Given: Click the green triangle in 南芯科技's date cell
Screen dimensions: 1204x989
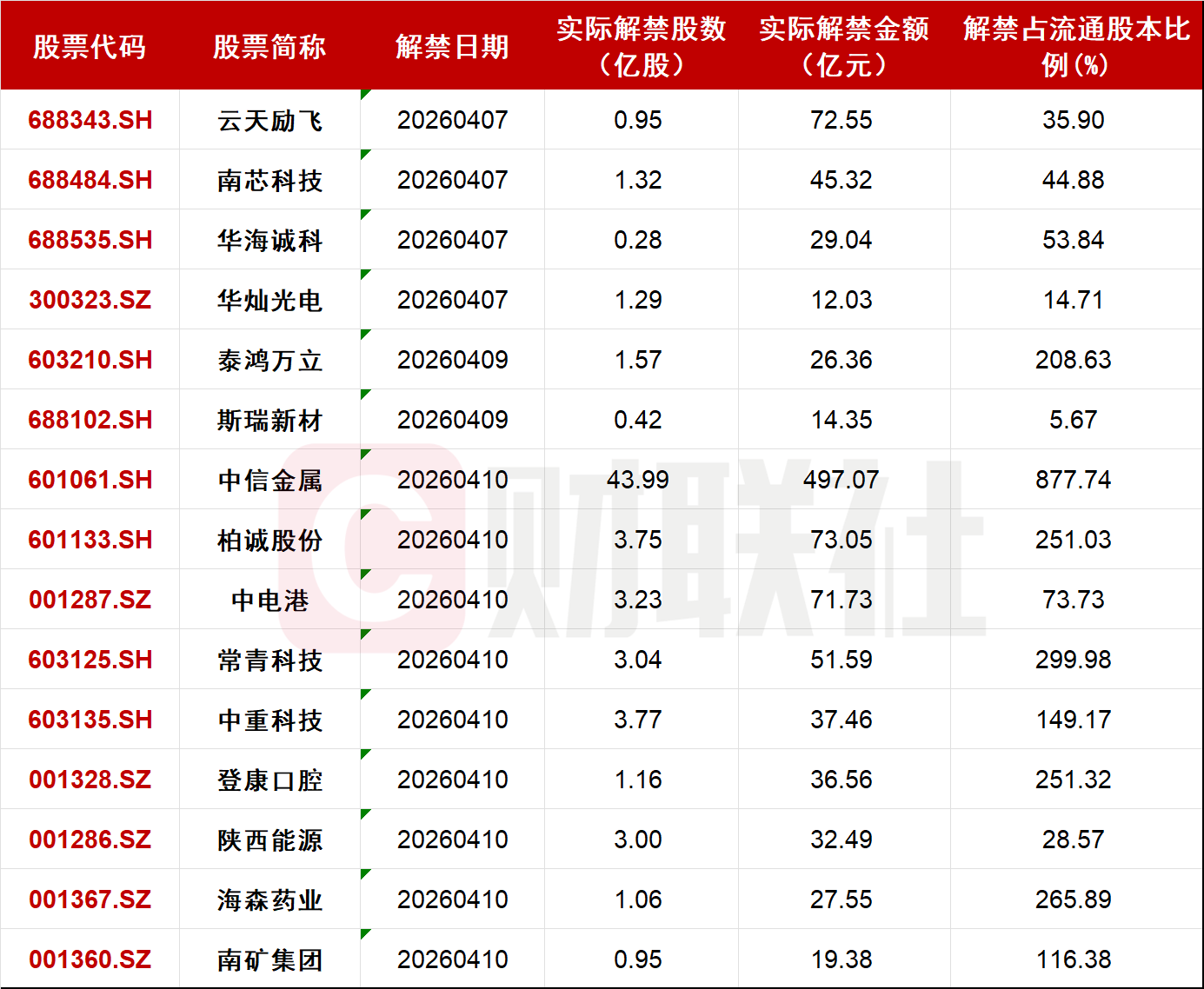Looking at the screenshot, I should pos(364,154).
